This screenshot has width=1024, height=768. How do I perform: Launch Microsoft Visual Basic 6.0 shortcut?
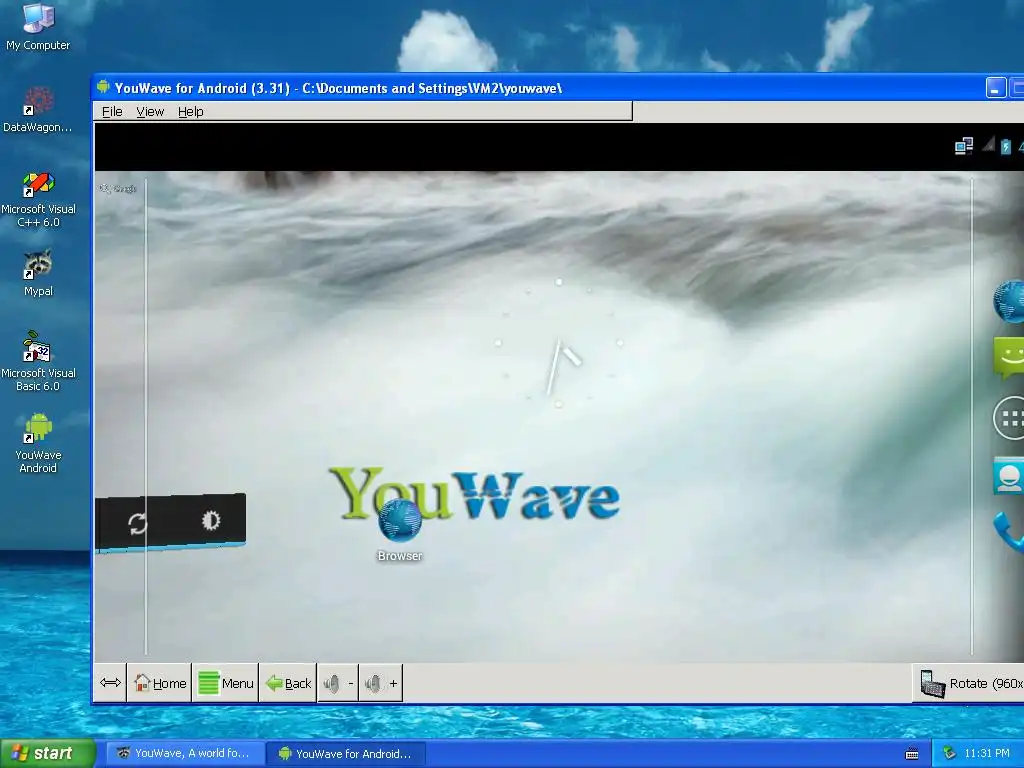[38, 362]
